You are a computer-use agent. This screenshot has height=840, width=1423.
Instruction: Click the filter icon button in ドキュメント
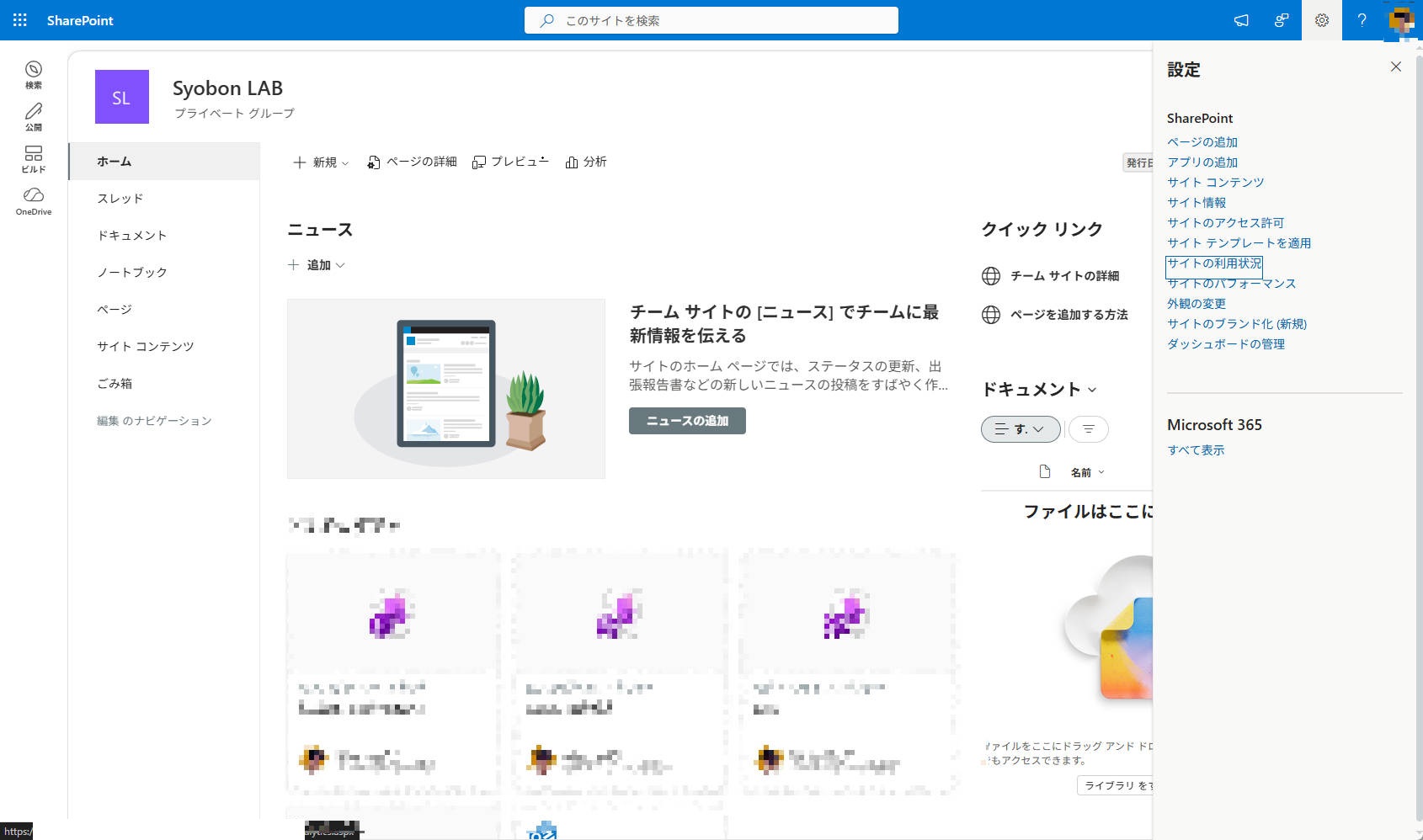tap(1089, 429)
